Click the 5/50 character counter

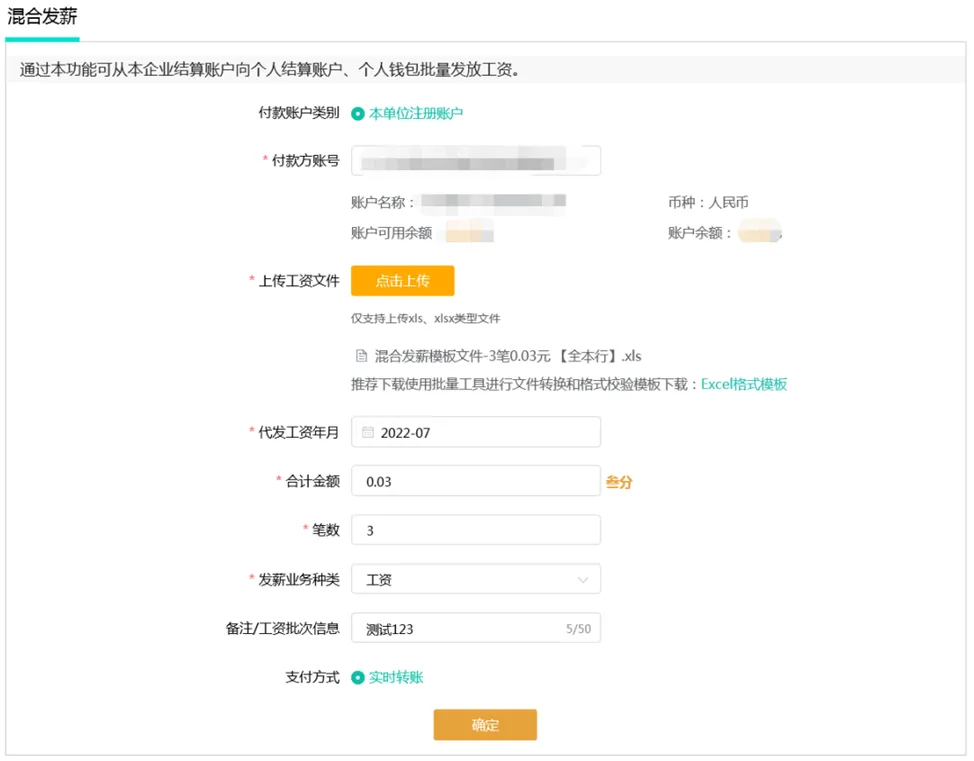[x=578, y=629]
